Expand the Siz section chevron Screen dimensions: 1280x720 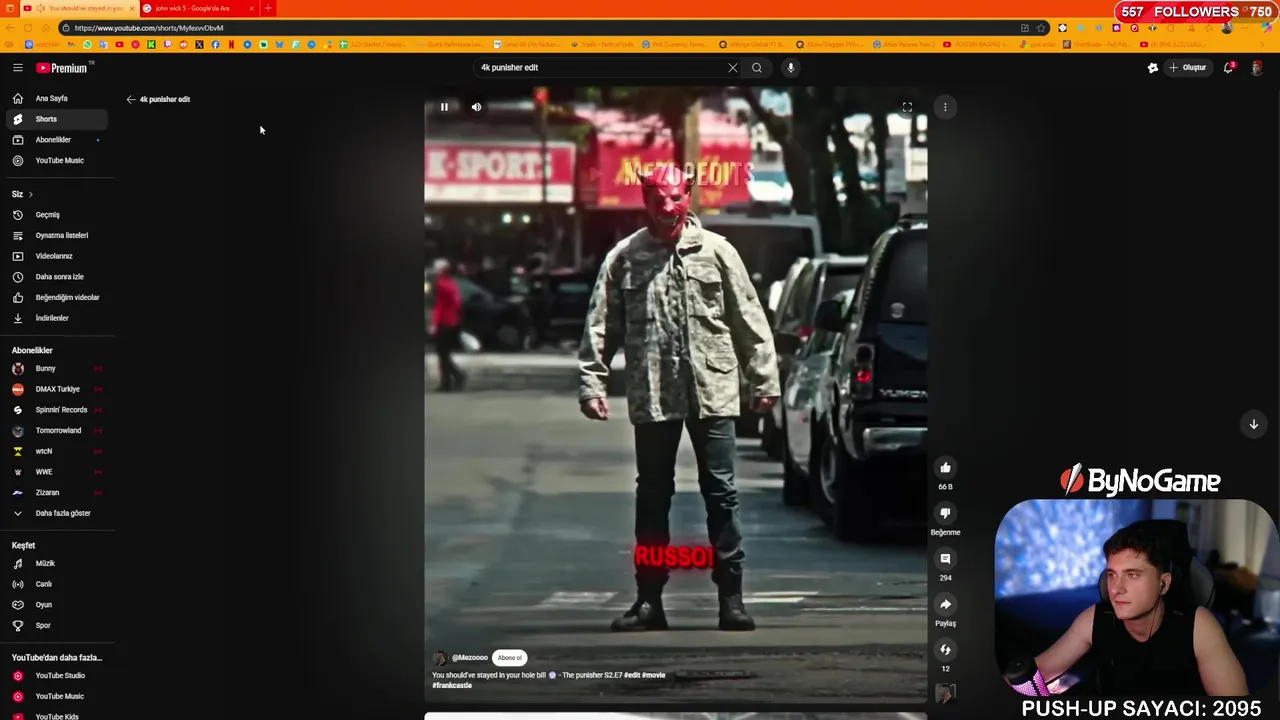pos(30,194)
